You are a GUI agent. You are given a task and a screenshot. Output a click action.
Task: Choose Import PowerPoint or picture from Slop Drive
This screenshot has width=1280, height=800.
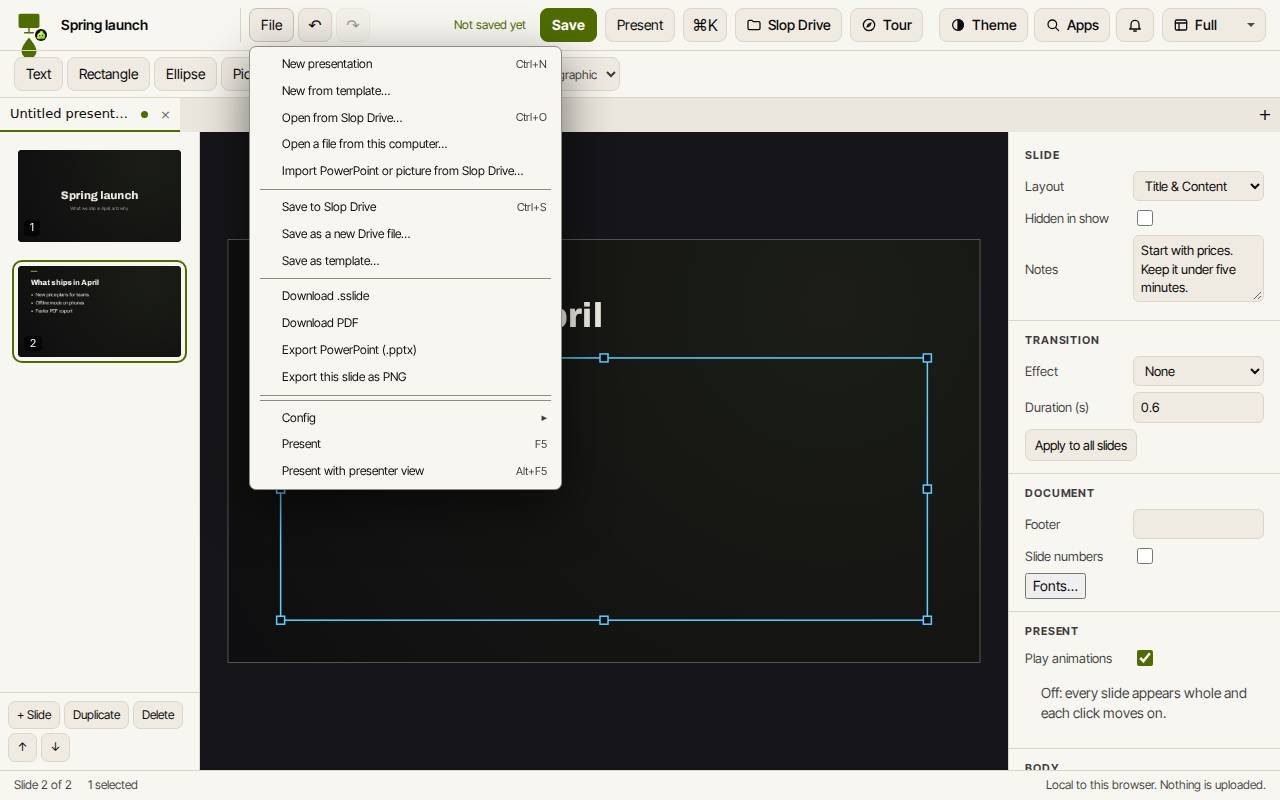coord(405,171)
